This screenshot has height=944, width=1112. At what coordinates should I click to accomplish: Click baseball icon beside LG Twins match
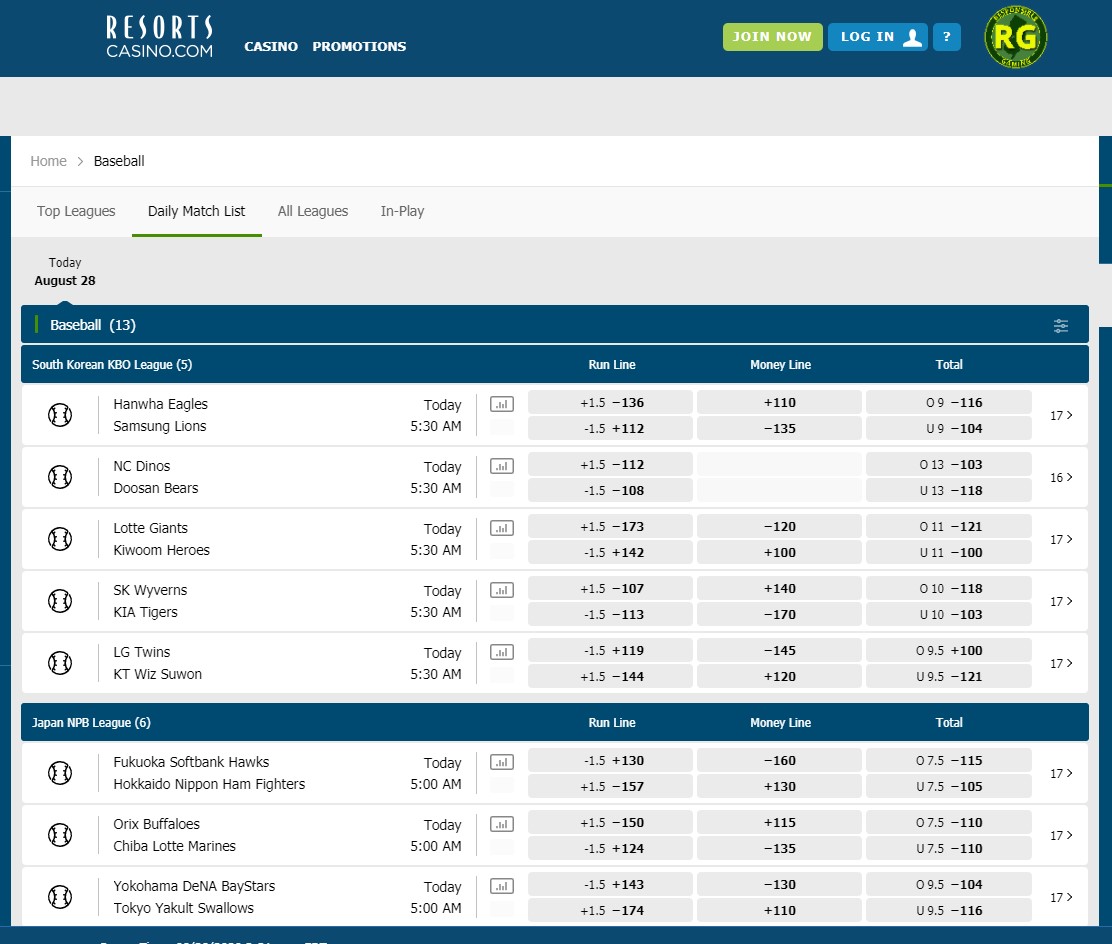tap(60, 663)
